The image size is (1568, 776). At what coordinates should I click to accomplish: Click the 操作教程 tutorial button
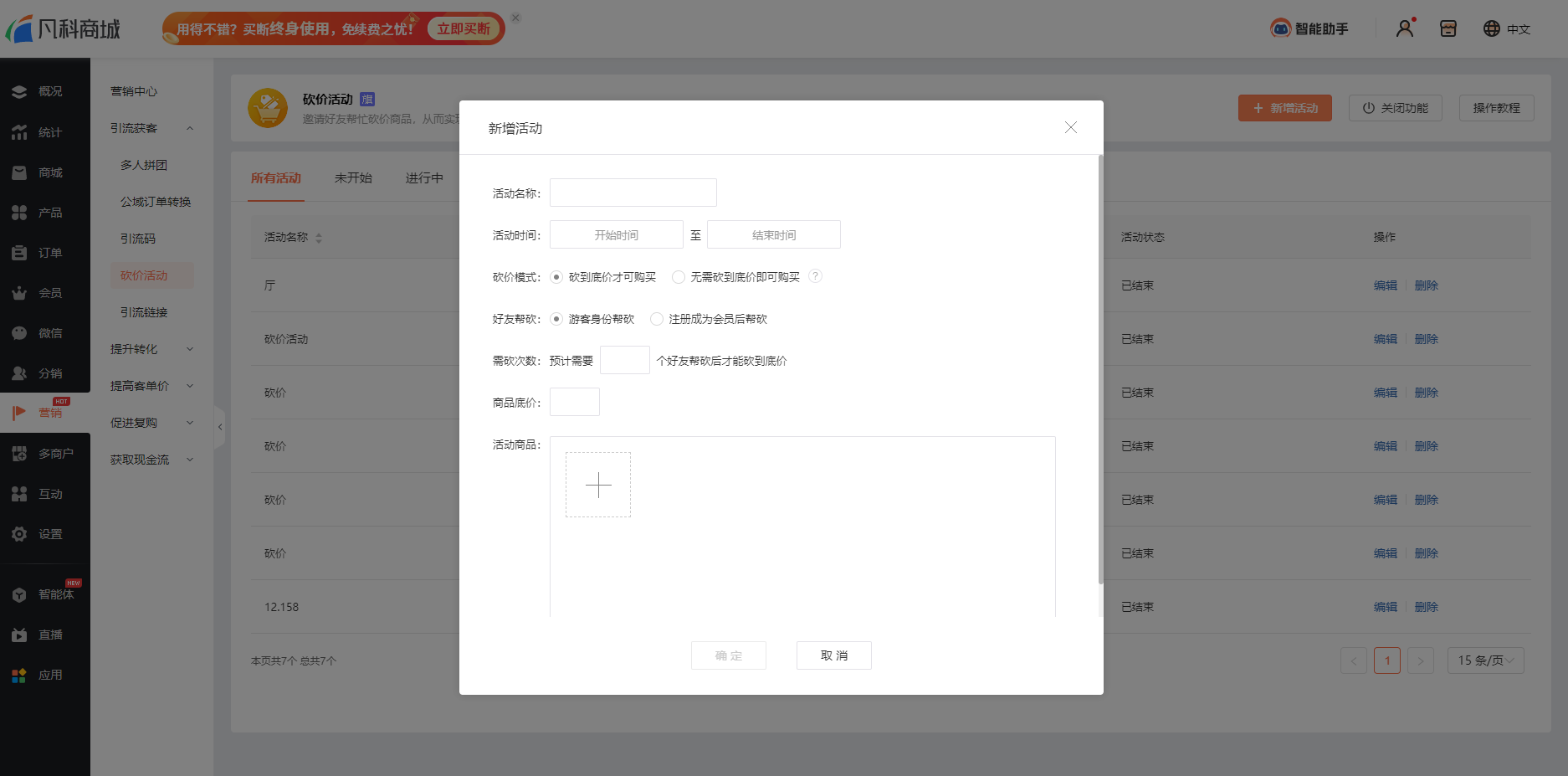1496,108
